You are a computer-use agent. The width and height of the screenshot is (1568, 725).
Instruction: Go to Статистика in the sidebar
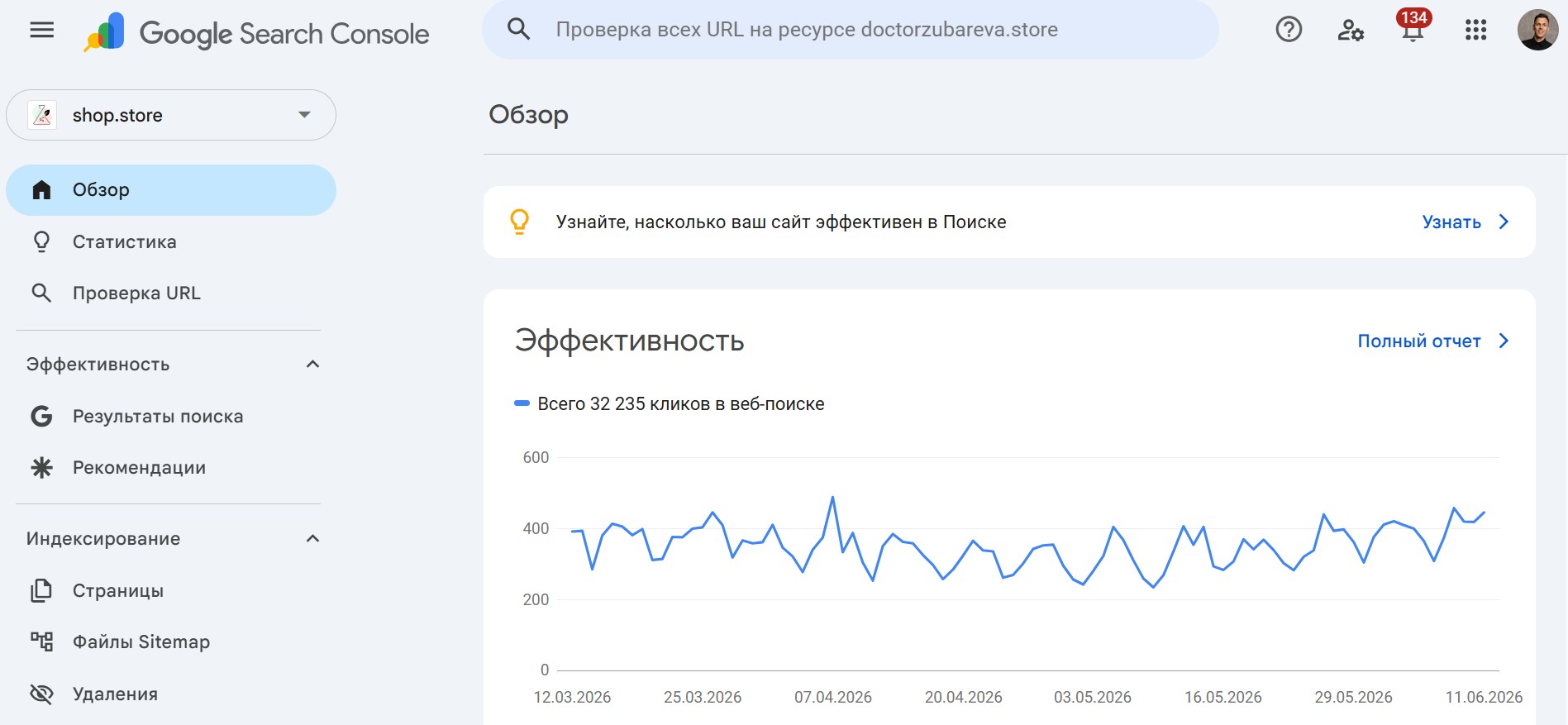(171, 241)
